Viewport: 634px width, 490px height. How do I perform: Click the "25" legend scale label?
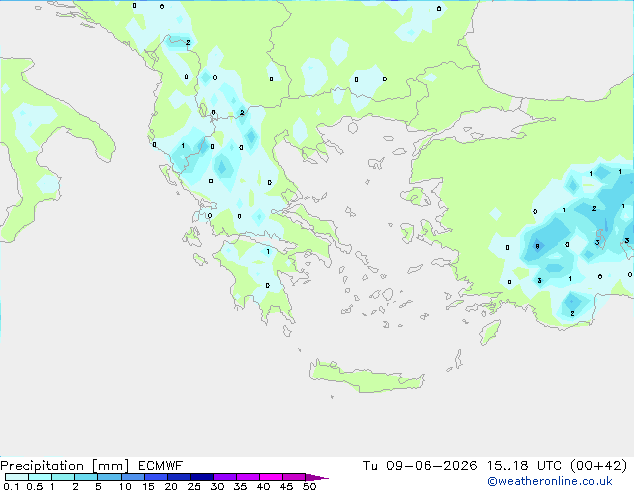click(194, 486)
